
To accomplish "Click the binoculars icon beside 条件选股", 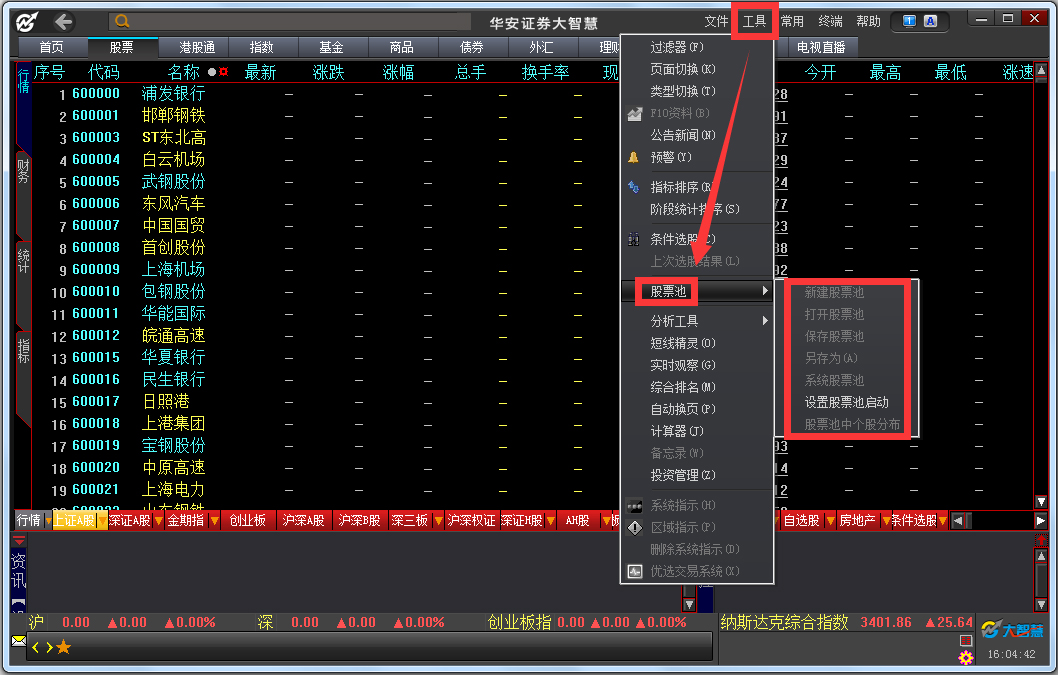I will click(634, 239).
